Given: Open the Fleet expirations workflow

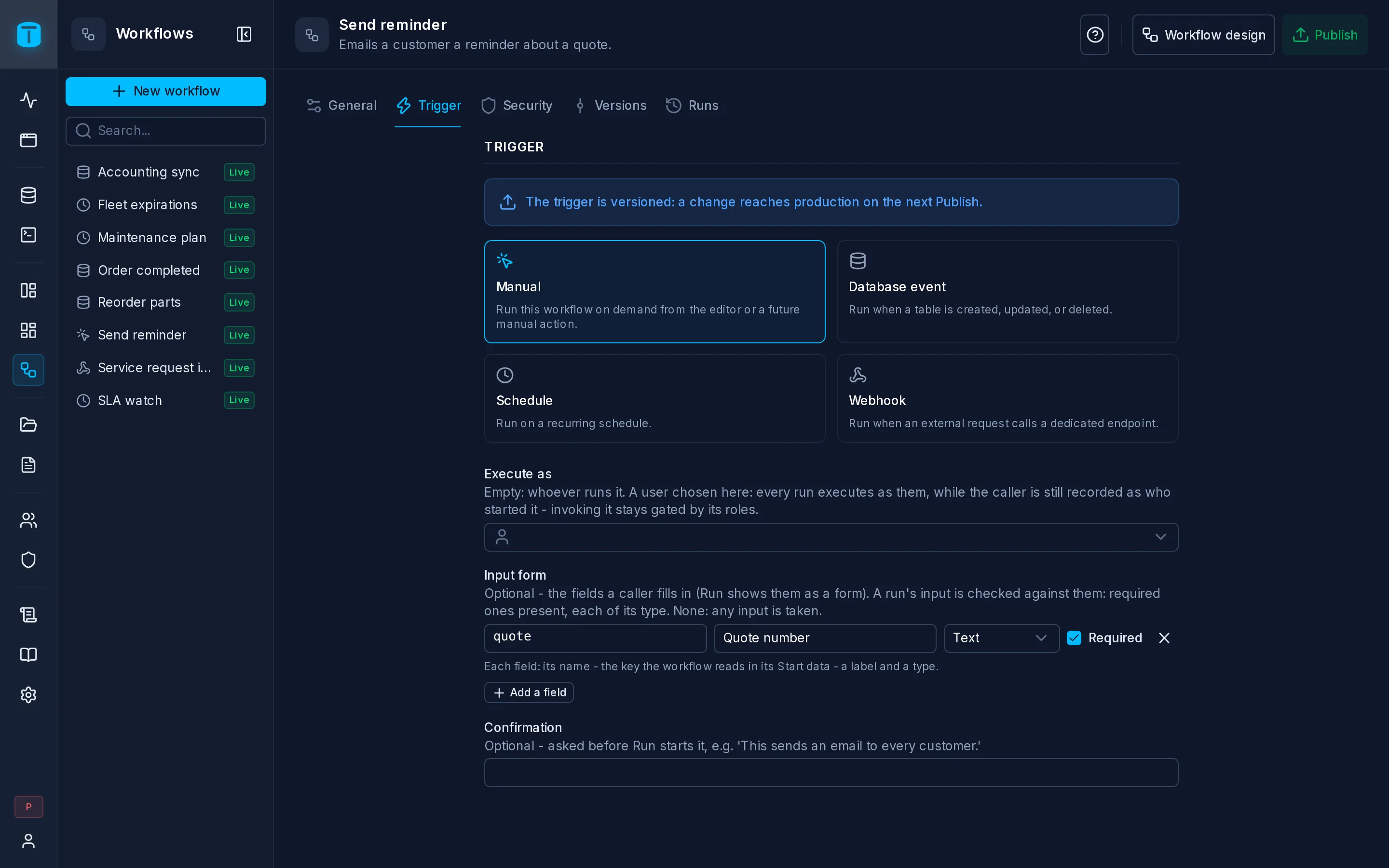Looking at the screenshot, I should pos(165,205).
